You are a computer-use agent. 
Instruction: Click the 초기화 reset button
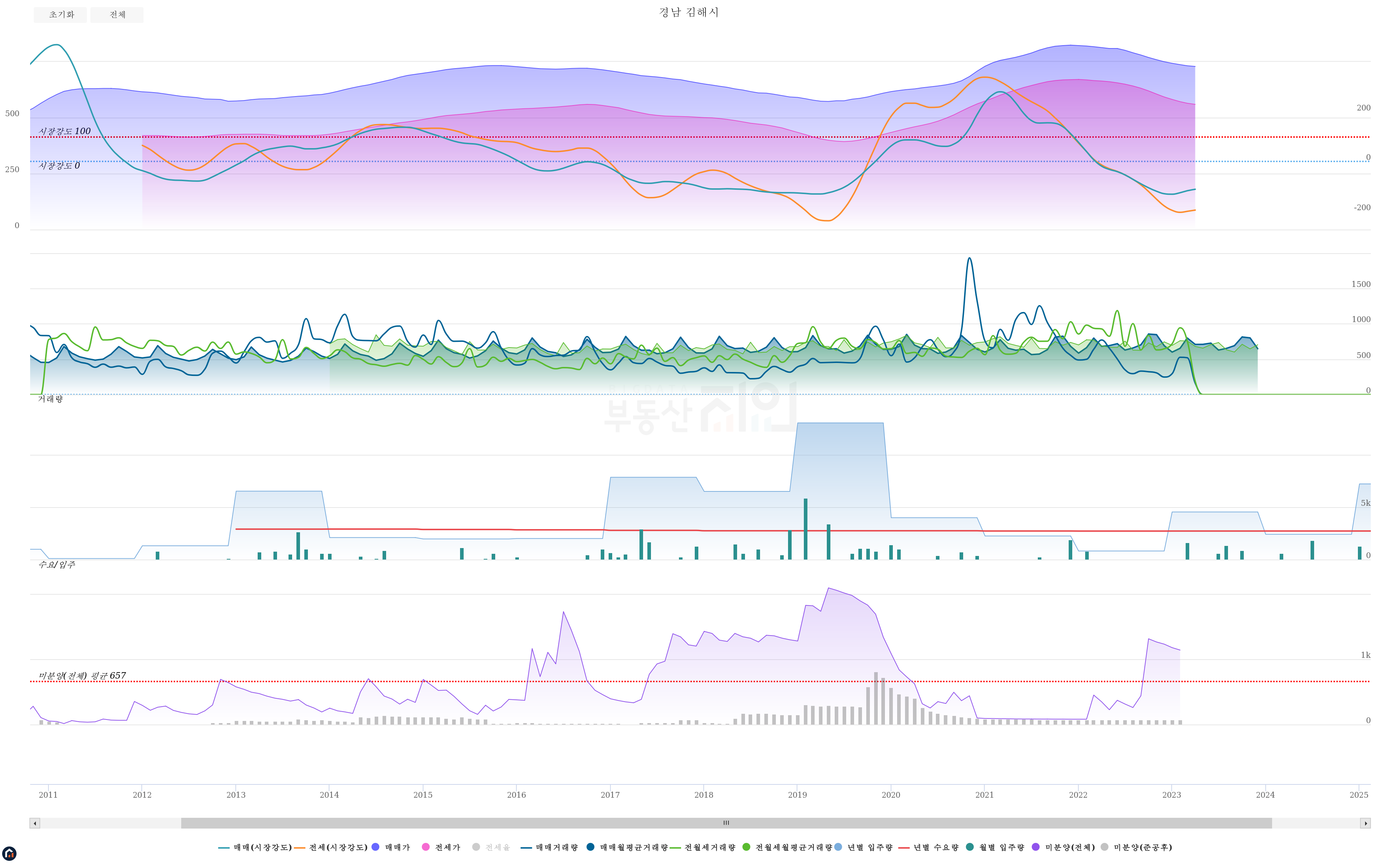(60, 15)
